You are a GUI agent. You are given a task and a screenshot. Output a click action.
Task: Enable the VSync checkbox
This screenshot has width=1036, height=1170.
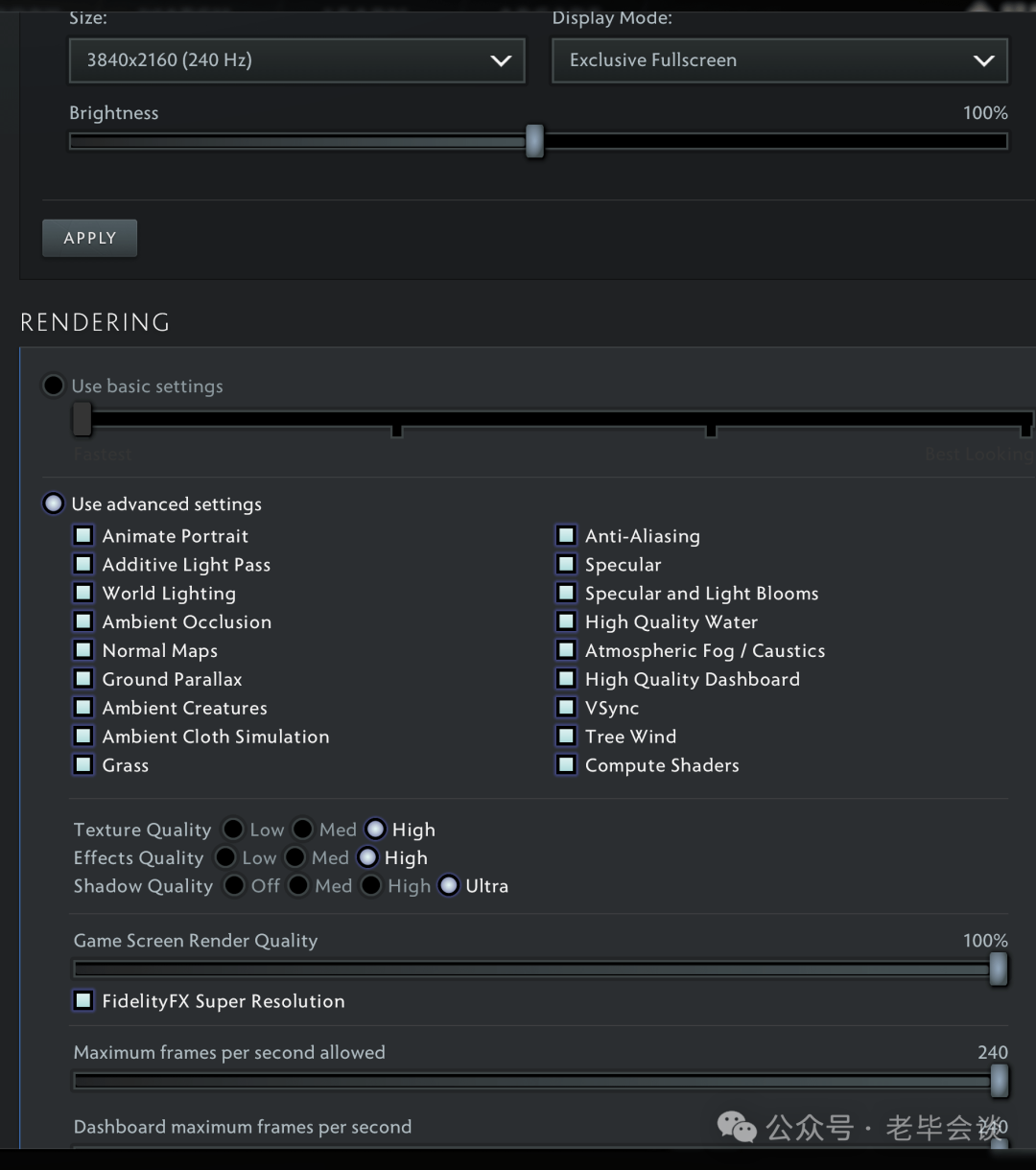click(567, 708)
